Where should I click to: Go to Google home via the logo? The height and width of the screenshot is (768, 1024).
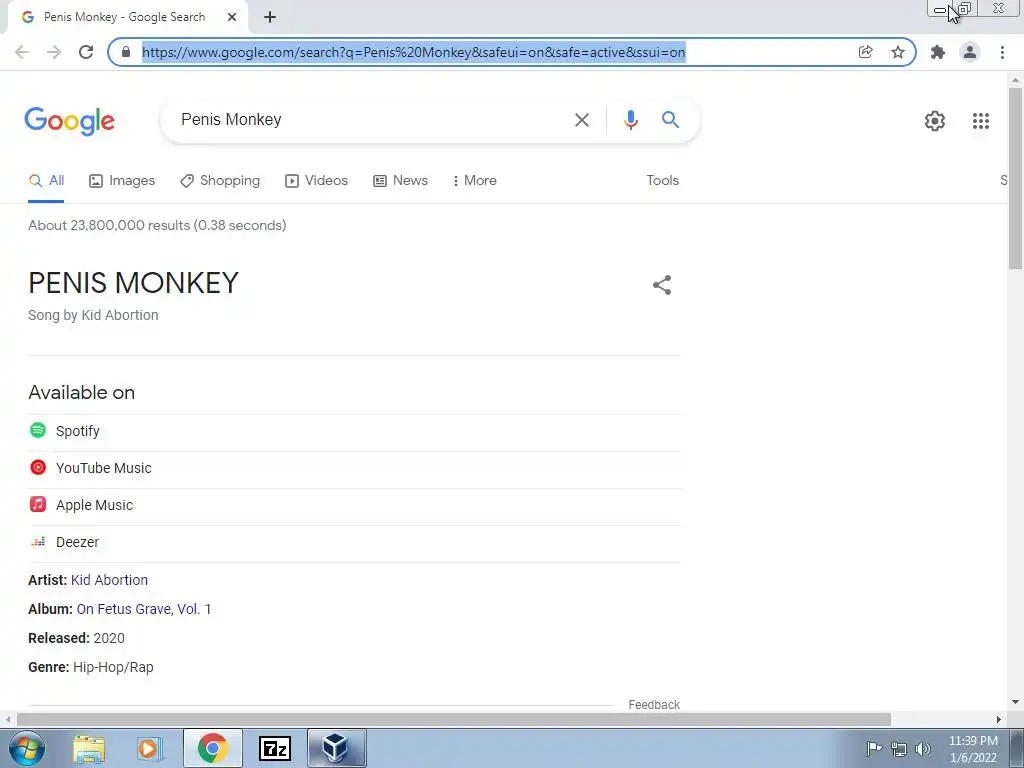[69, 121]
